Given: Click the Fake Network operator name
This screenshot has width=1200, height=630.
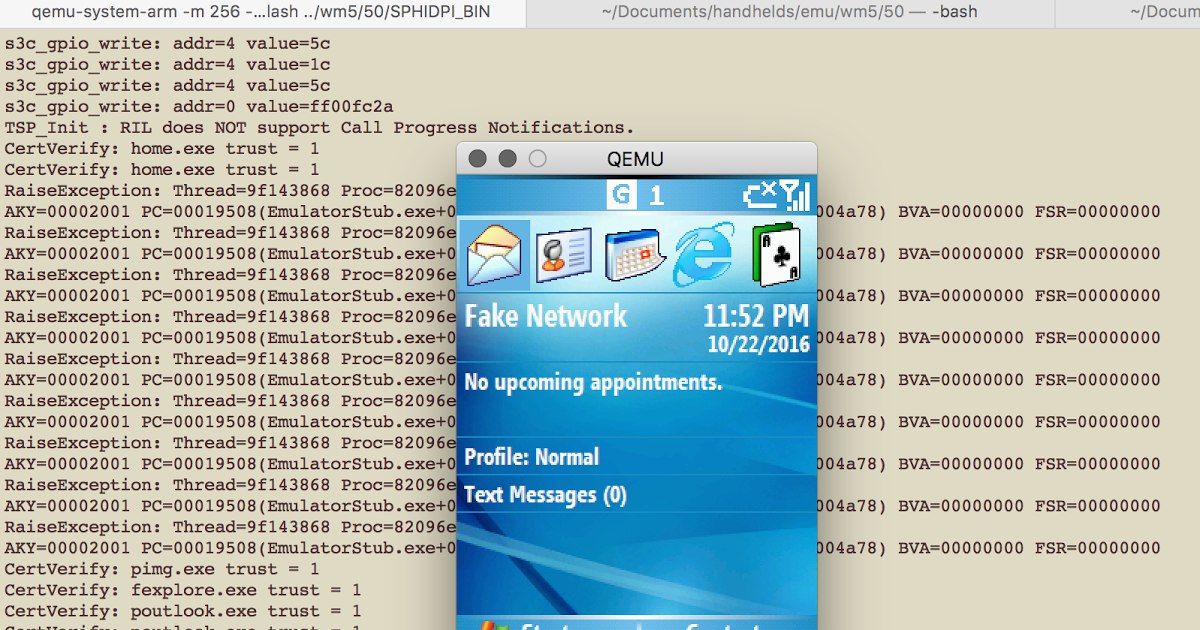Looking at the screenshot, I should point(546,316).
